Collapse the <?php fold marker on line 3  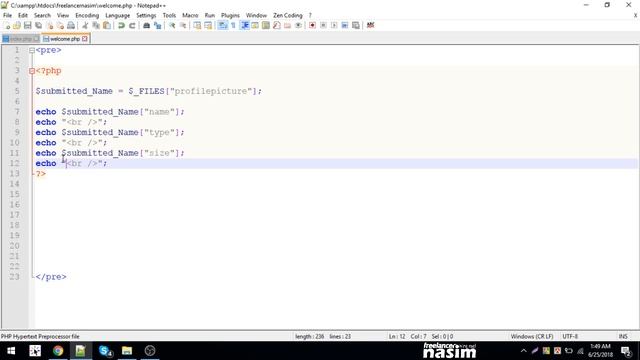(32, 71)
